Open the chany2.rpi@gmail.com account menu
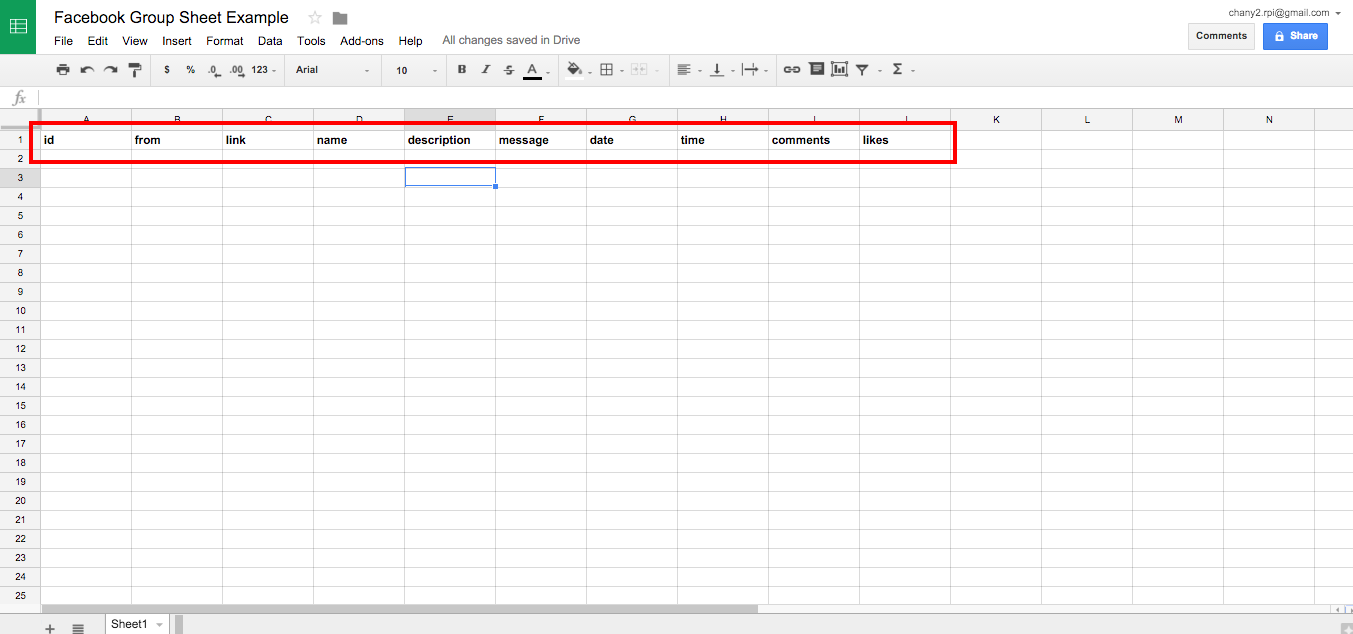1353x634 pixels. pyautogui.click(x=1285, y=13)
